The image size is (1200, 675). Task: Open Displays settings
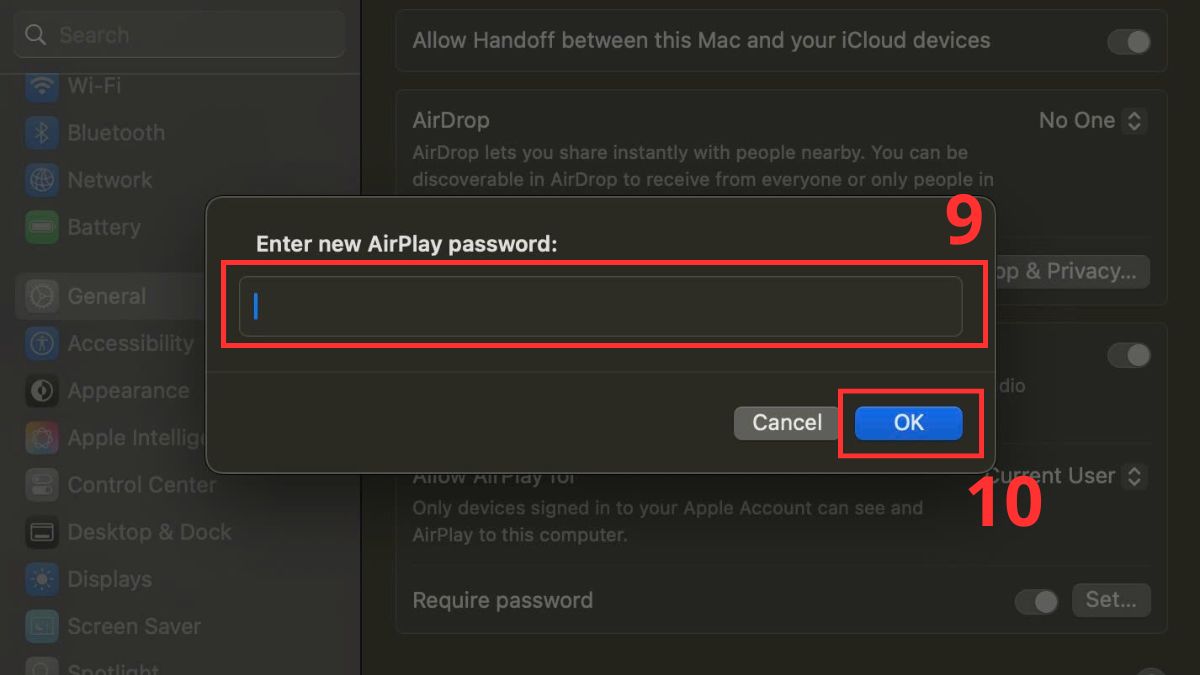tap(111, 579)
